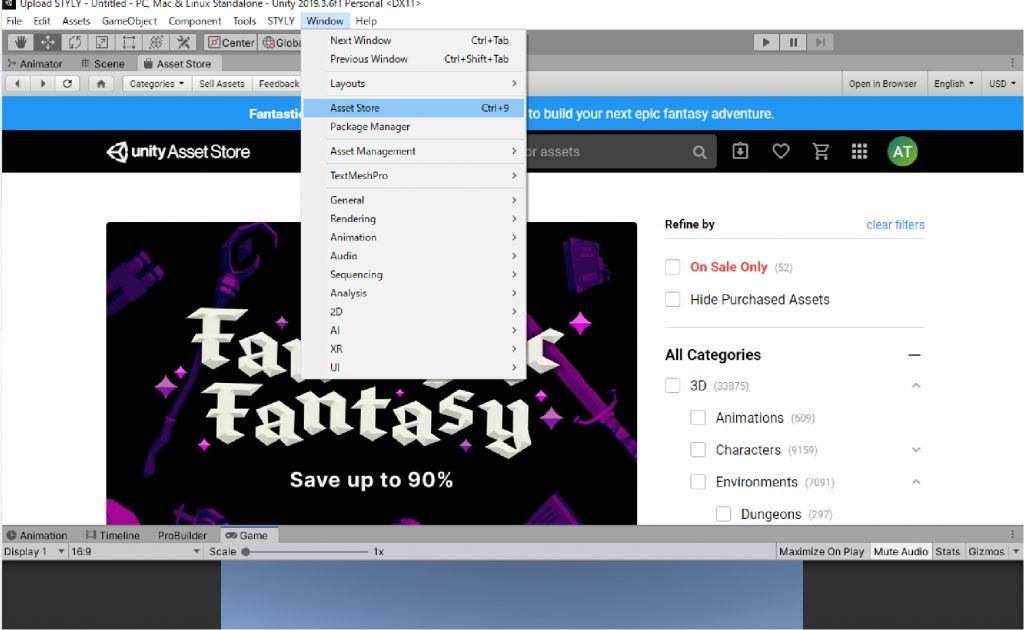
Task: Select Package Manager menu entry
Action: [413, 127]
